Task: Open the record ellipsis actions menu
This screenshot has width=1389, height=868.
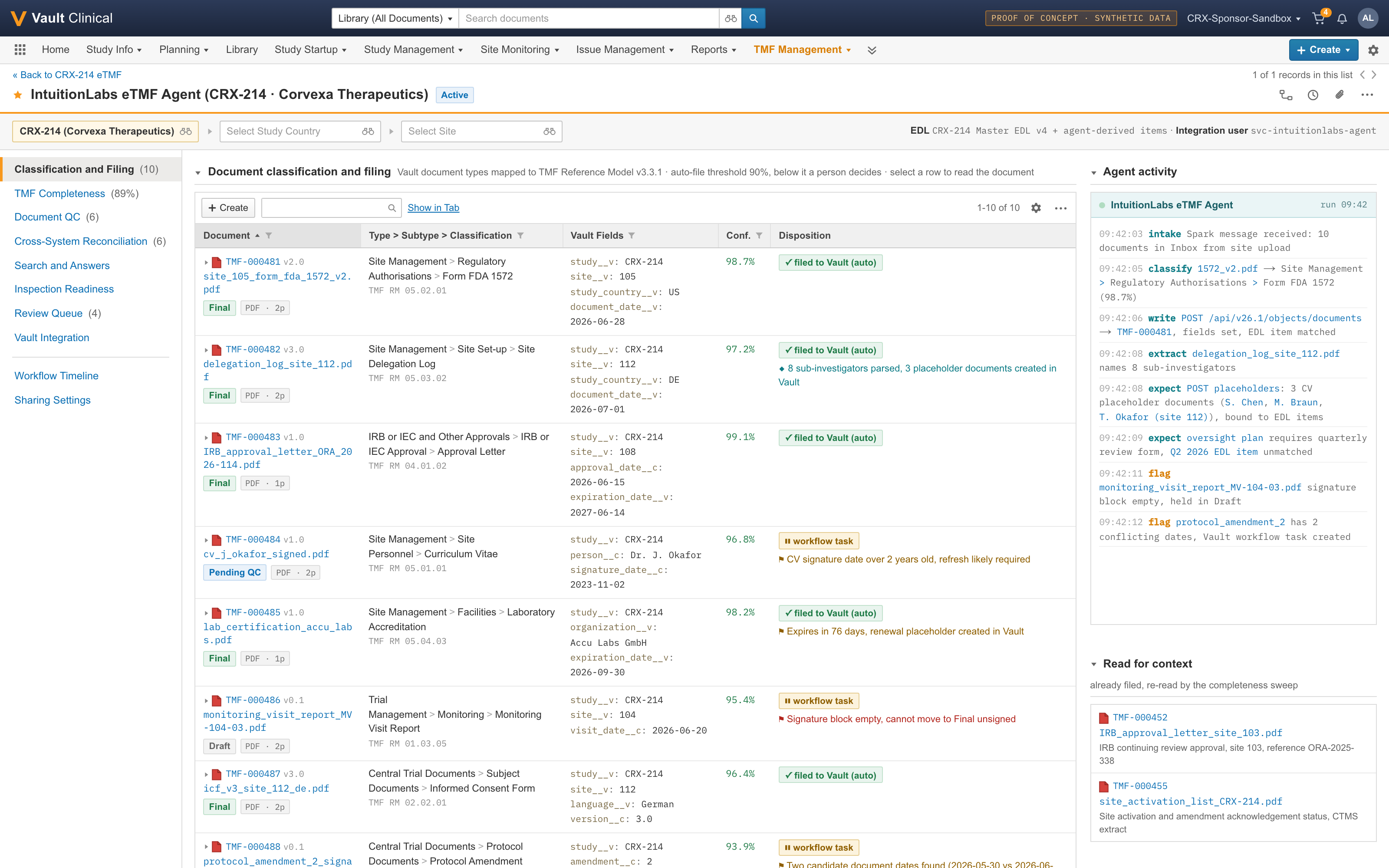Action: coord(1366,95)
